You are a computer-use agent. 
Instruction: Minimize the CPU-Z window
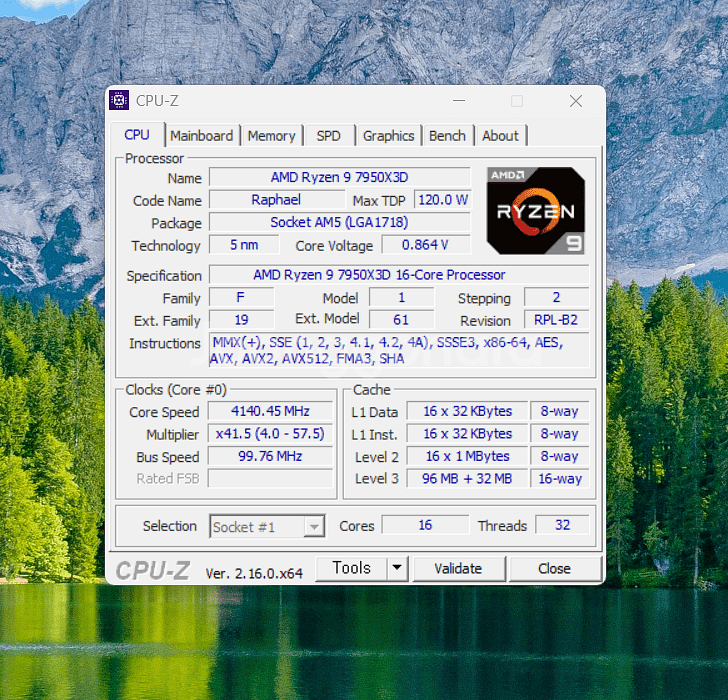tap(458, 101)
